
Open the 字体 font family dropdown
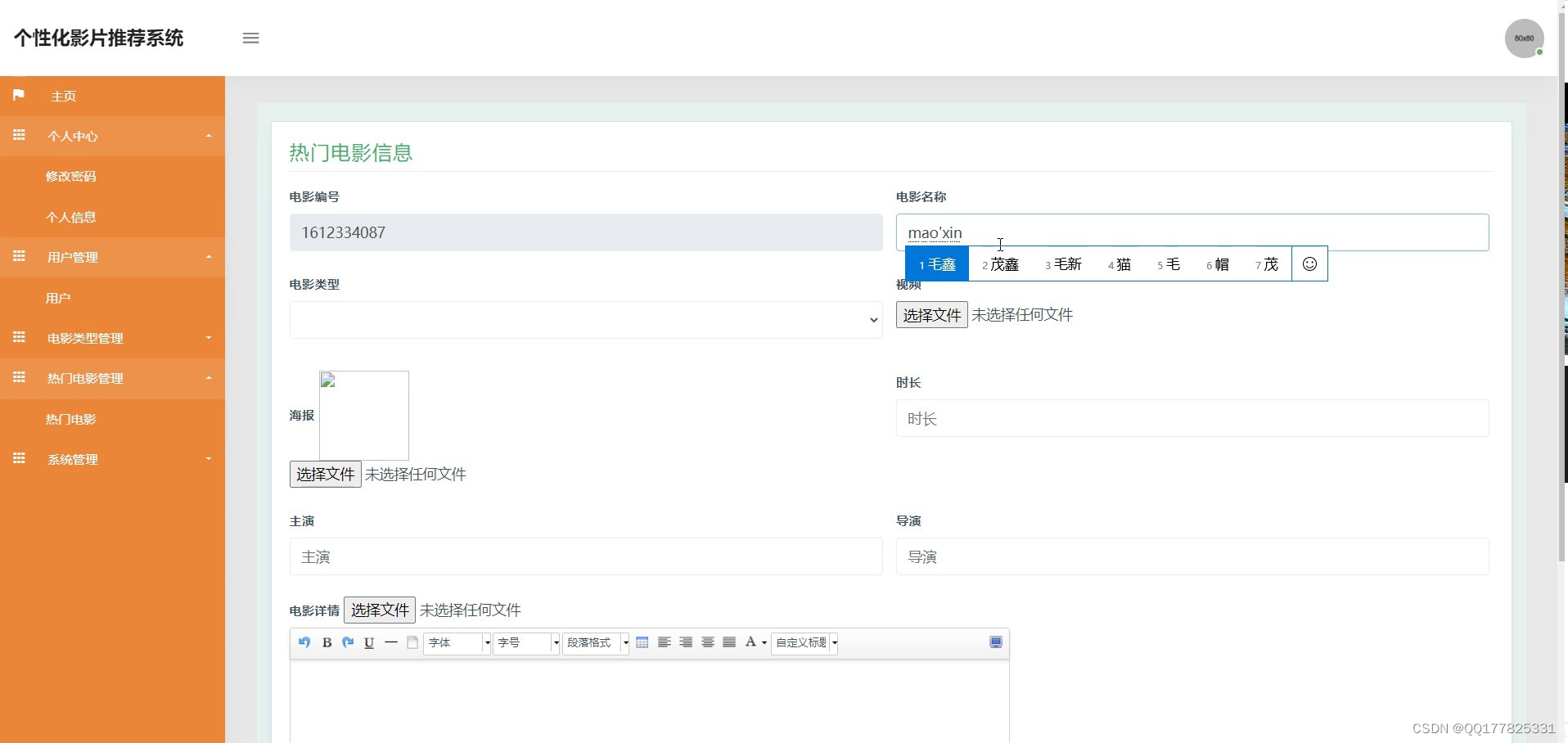point(457,642)
